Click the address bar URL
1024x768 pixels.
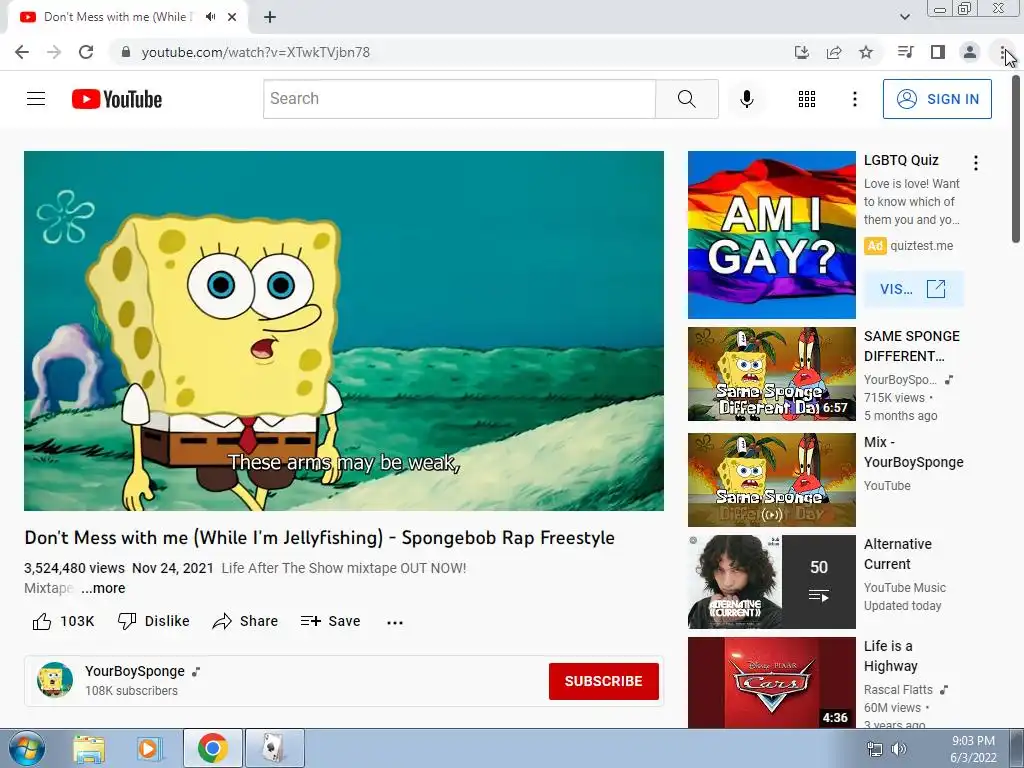pyautogui.click(x=255, y=52)
